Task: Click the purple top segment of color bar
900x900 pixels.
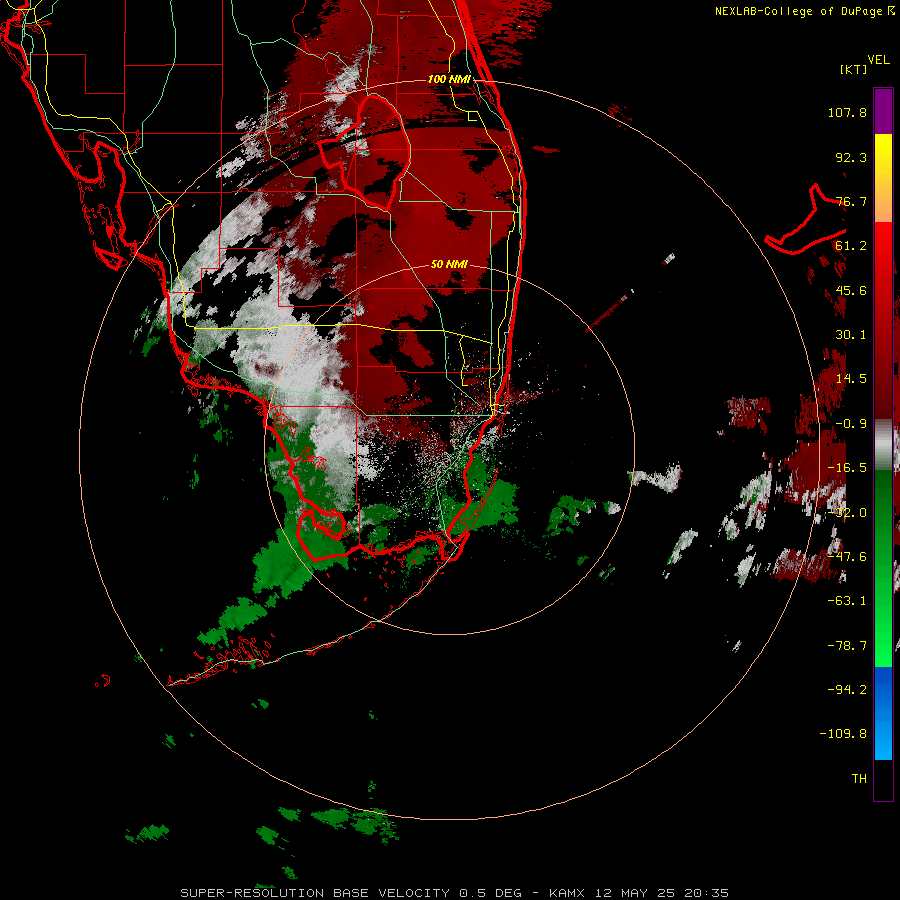Action: 883,111
